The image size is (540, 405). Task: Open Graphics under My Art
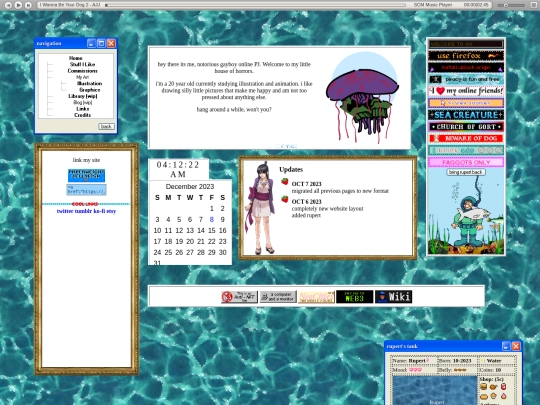pos(90,90)
